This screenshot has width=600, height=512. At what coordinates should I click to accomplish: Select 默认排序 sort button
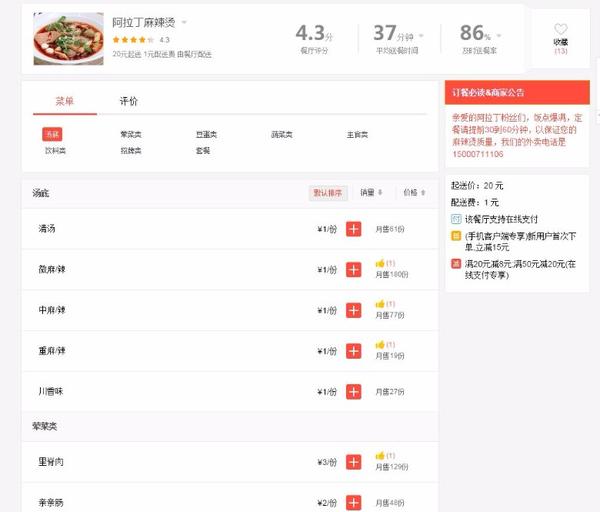coord(328,193)
